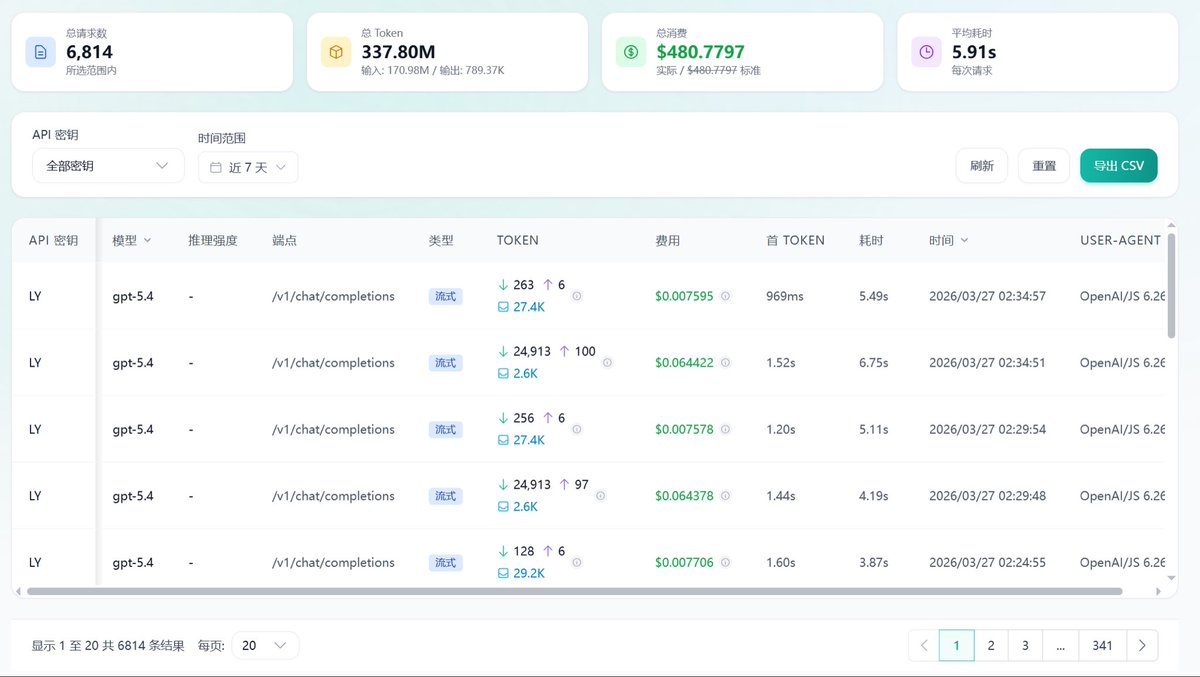Select page 1 in pagination
Screen dimensions: 1200x677
coord(957,646)
